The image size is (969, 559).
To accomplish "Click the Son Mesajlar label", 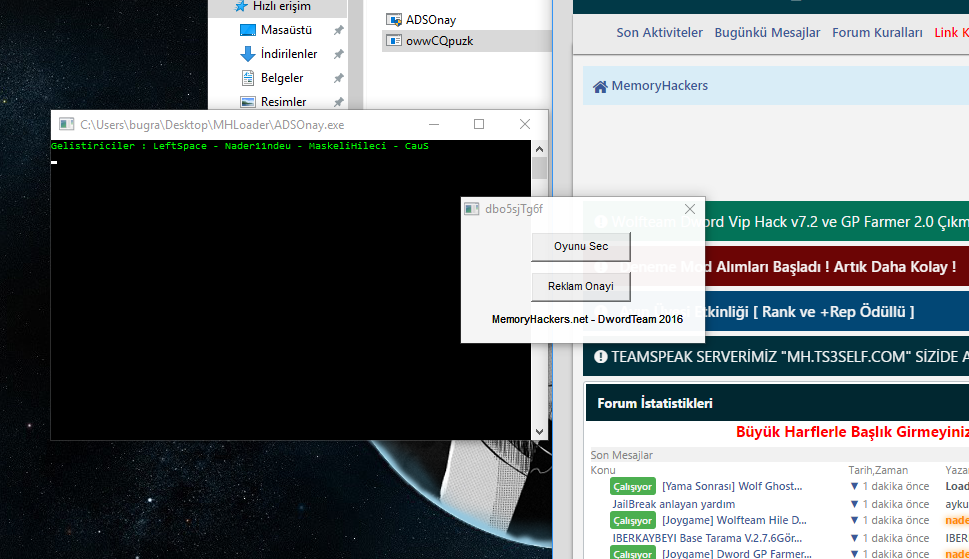I will (621, 455).
